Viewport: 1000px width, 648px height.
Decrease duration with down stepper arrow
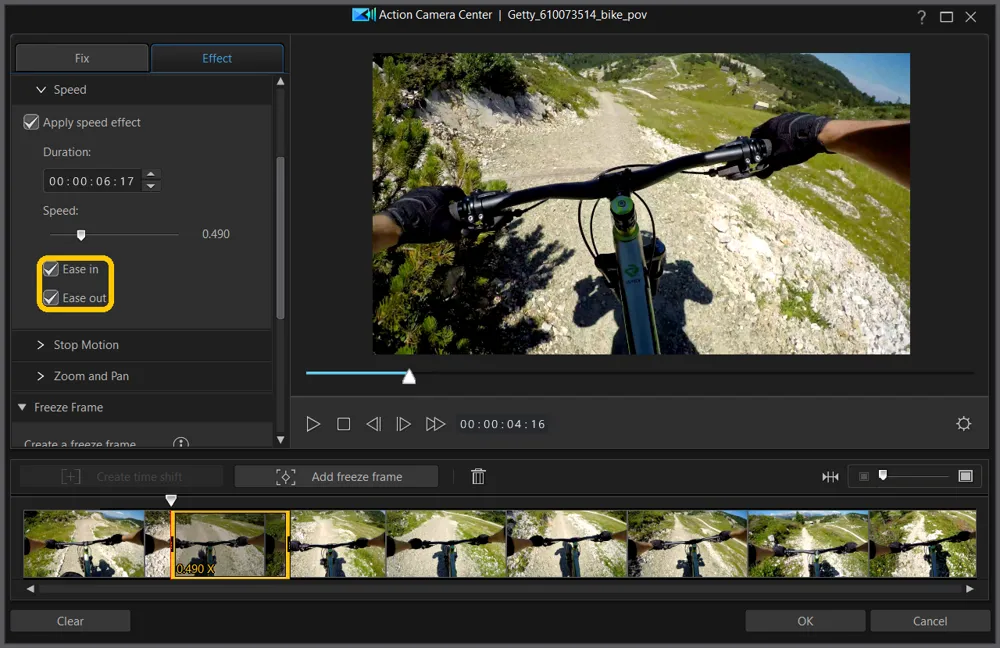pyautogui.click(x=151, y=186)
